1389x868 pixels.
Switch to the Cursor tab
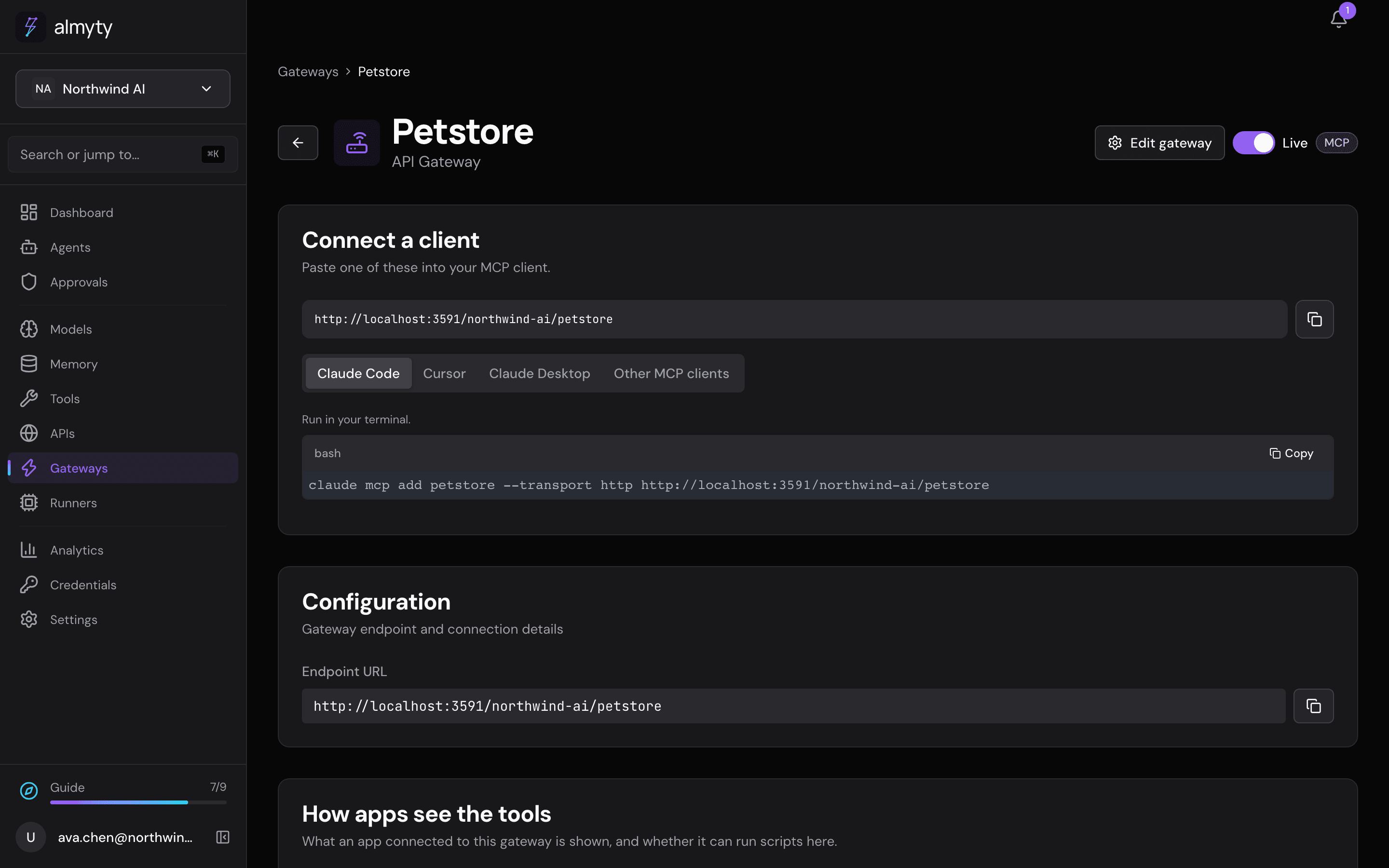pos(444,373)
